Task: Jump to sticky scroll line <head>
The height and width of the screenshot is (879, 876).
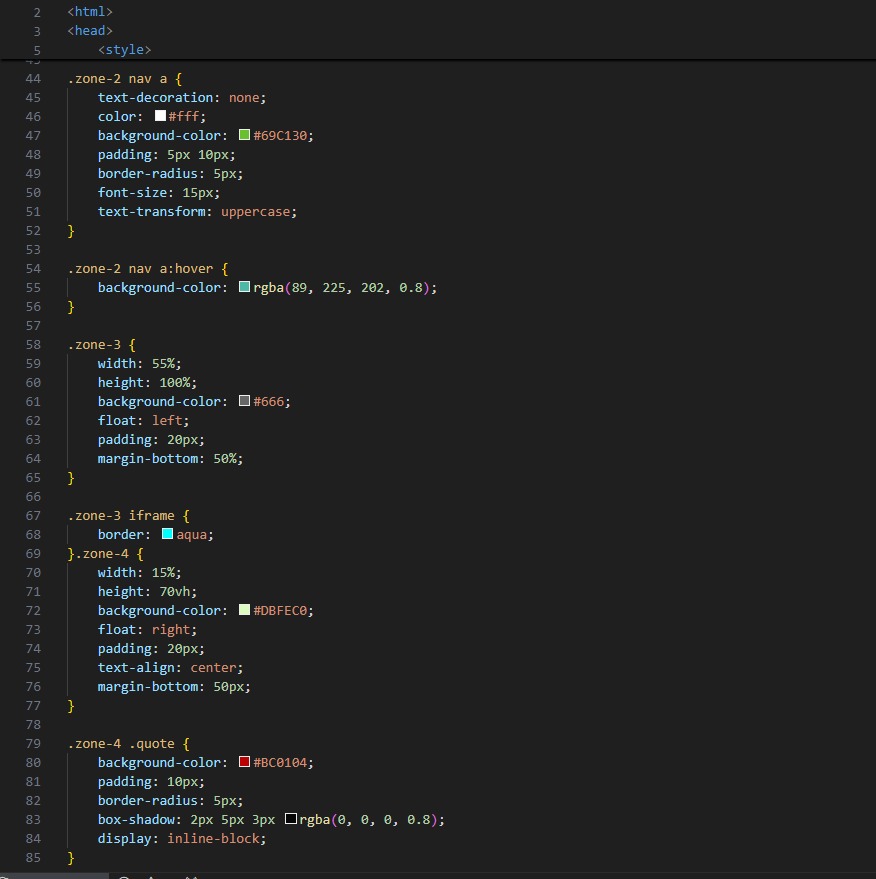Action: click(90, 31)
